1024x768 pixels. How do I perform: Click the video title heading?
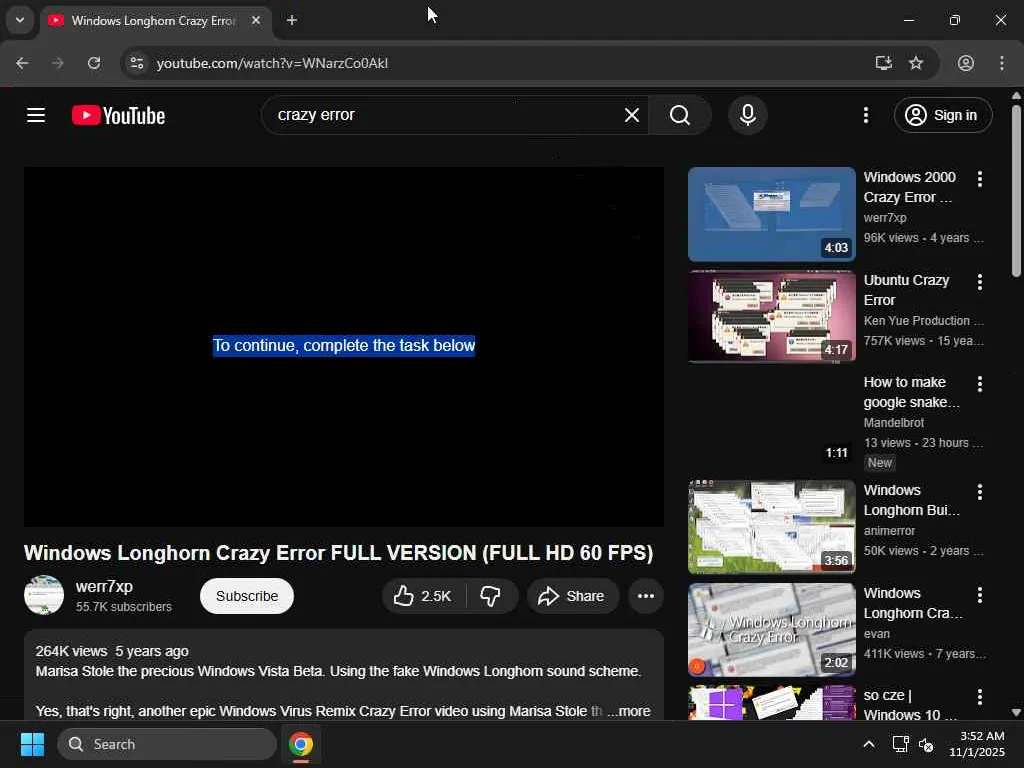coord(338,552)
